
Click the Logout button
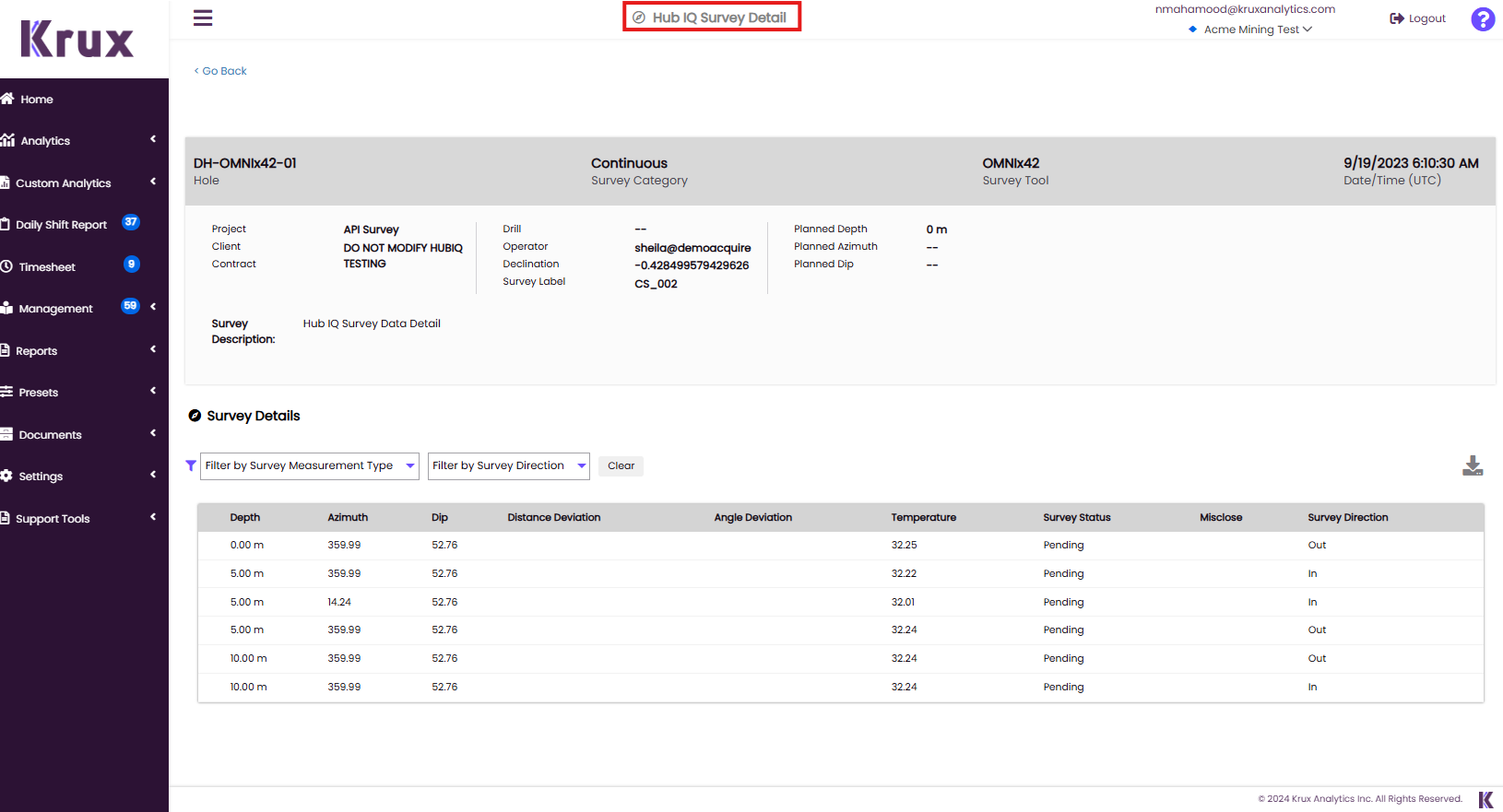point(1418,18)
